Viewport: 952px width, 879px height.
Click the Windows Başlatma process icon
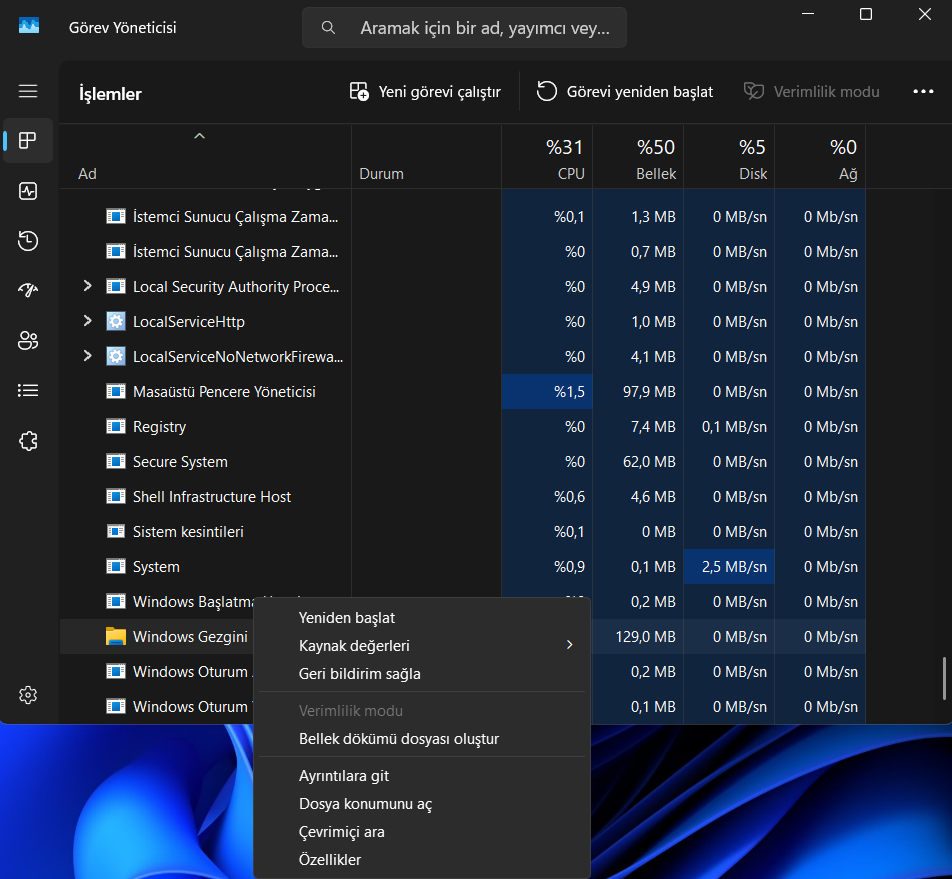(115, 601)
